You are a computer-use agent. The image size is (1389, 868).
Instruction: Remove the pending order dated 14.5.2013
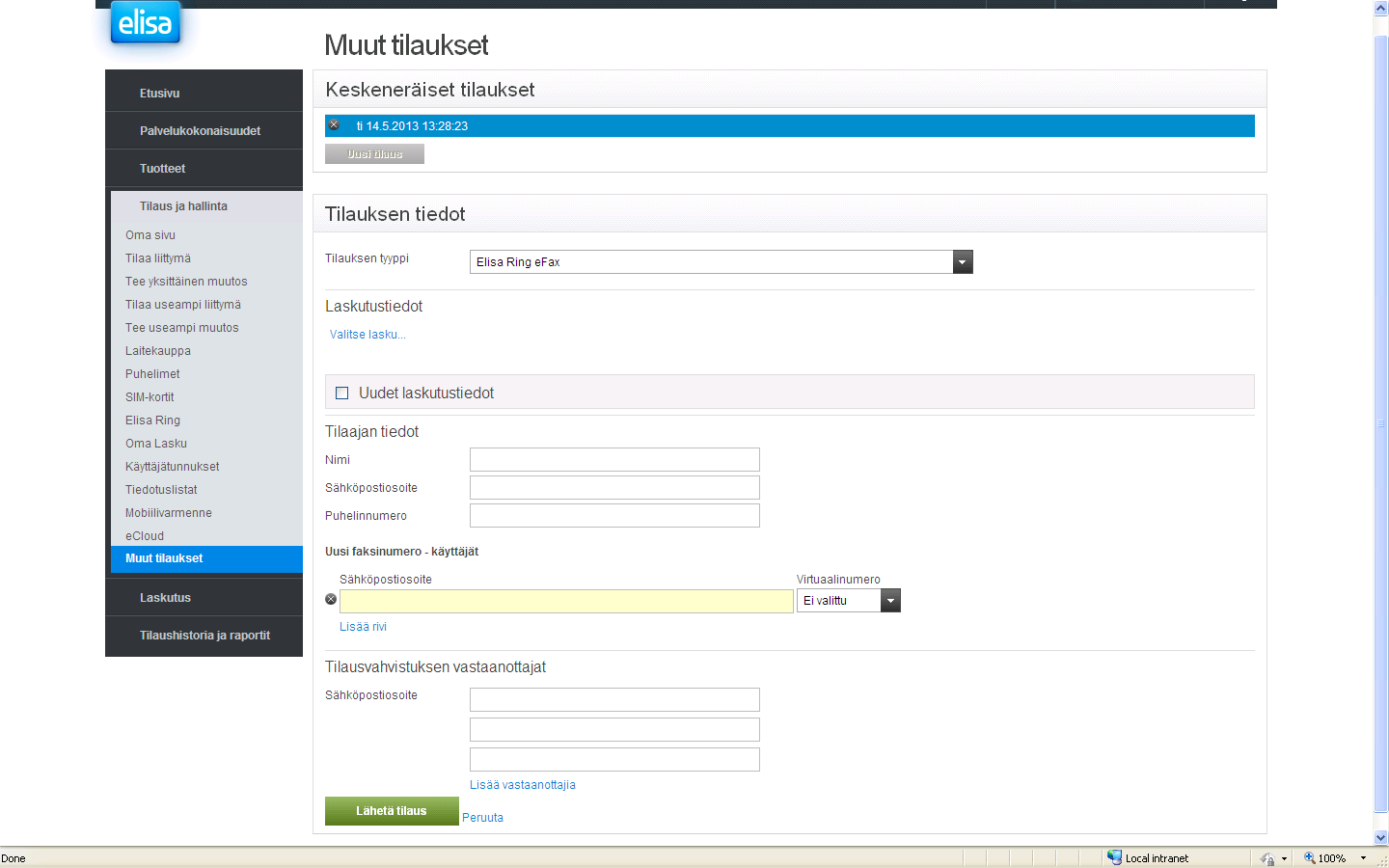click(x=334, y=125)
